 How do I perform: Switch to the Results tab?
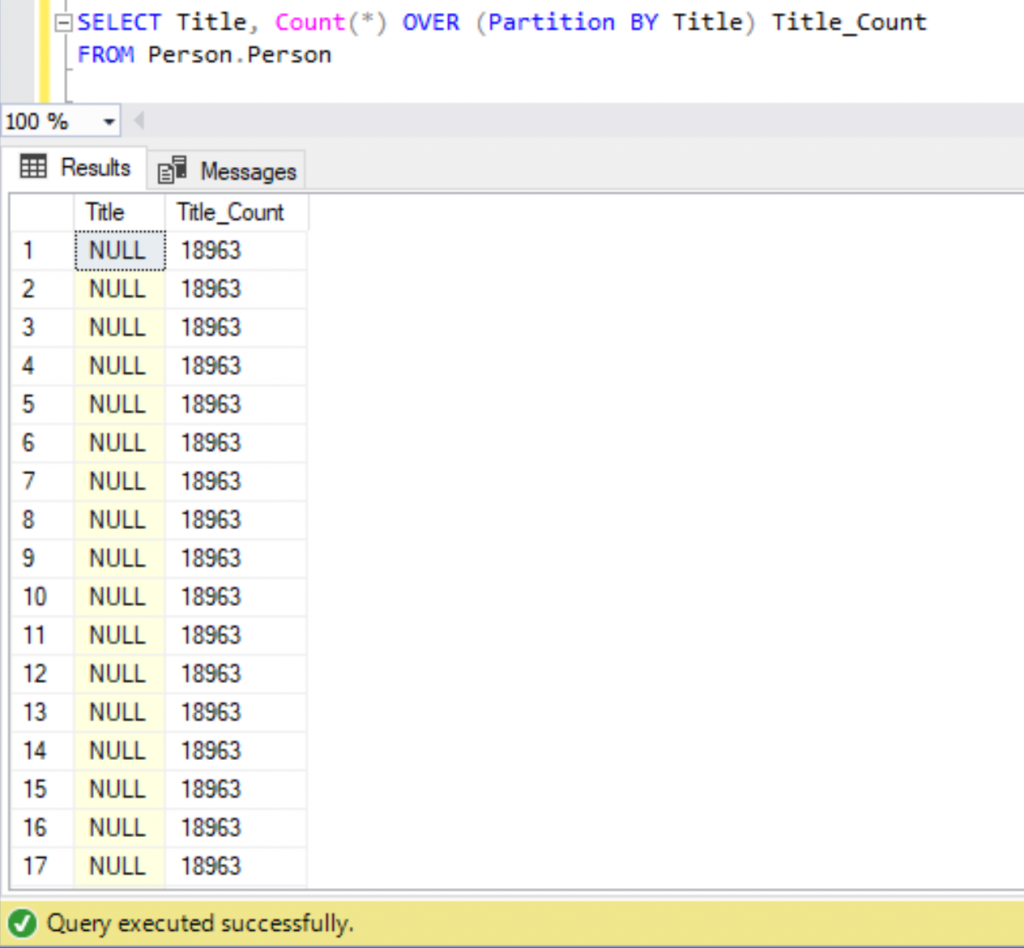(74, 168)
